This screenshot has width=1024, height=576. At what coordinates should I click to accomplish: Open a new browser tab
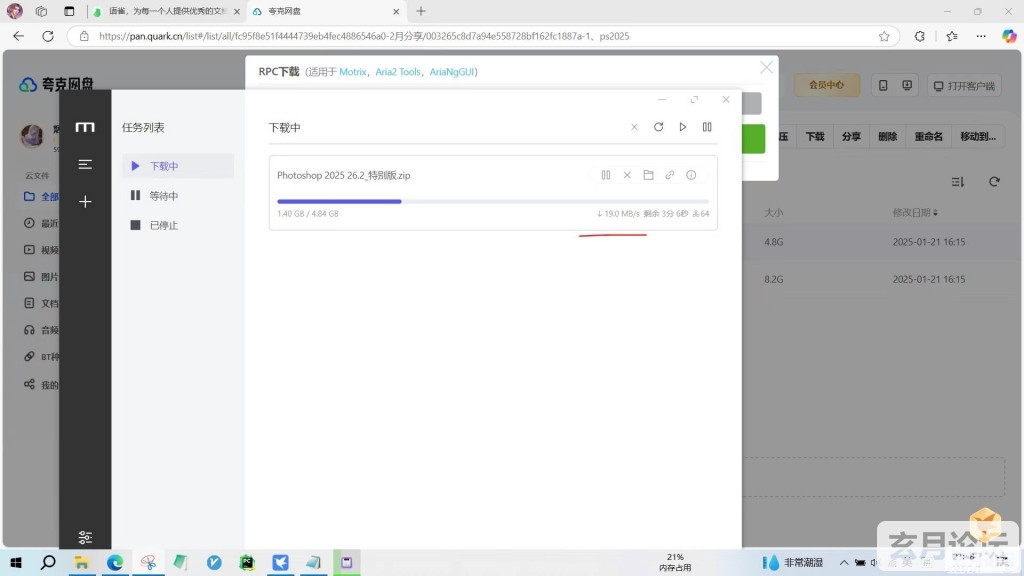(x=421, y=11)
